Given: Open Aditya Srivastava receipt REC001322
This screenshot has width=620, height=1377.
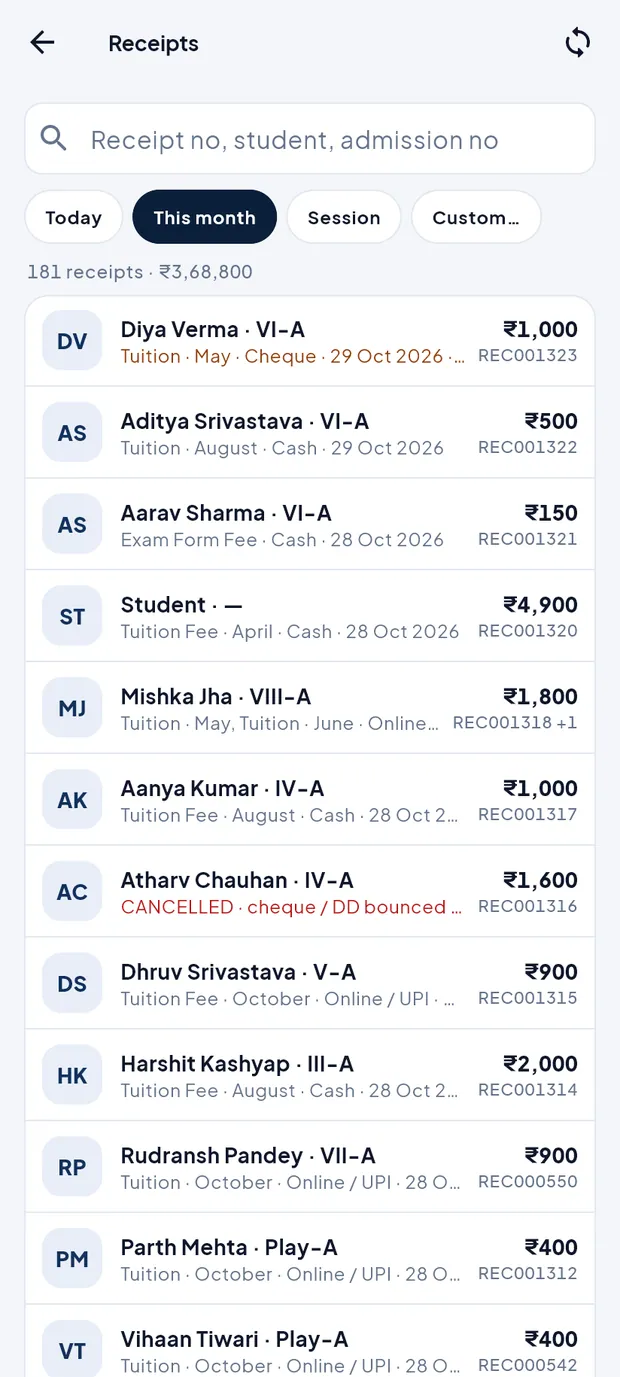Looking at the screenshot, I should pos(310,433).
